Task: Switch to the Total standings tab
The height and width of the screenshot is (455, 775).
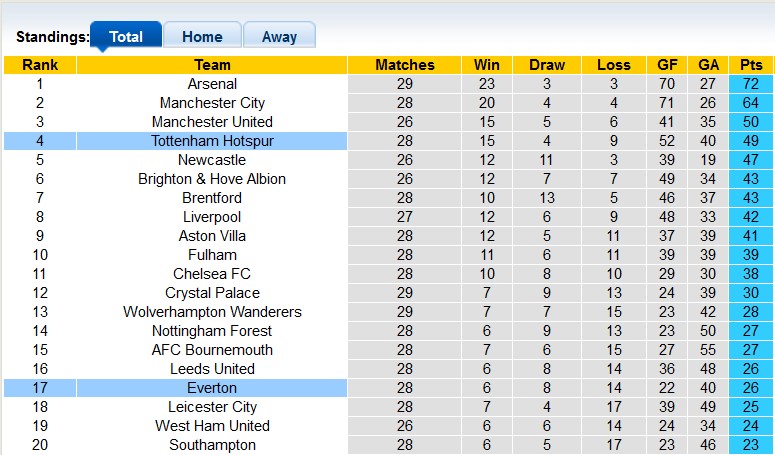Action: 126,37
